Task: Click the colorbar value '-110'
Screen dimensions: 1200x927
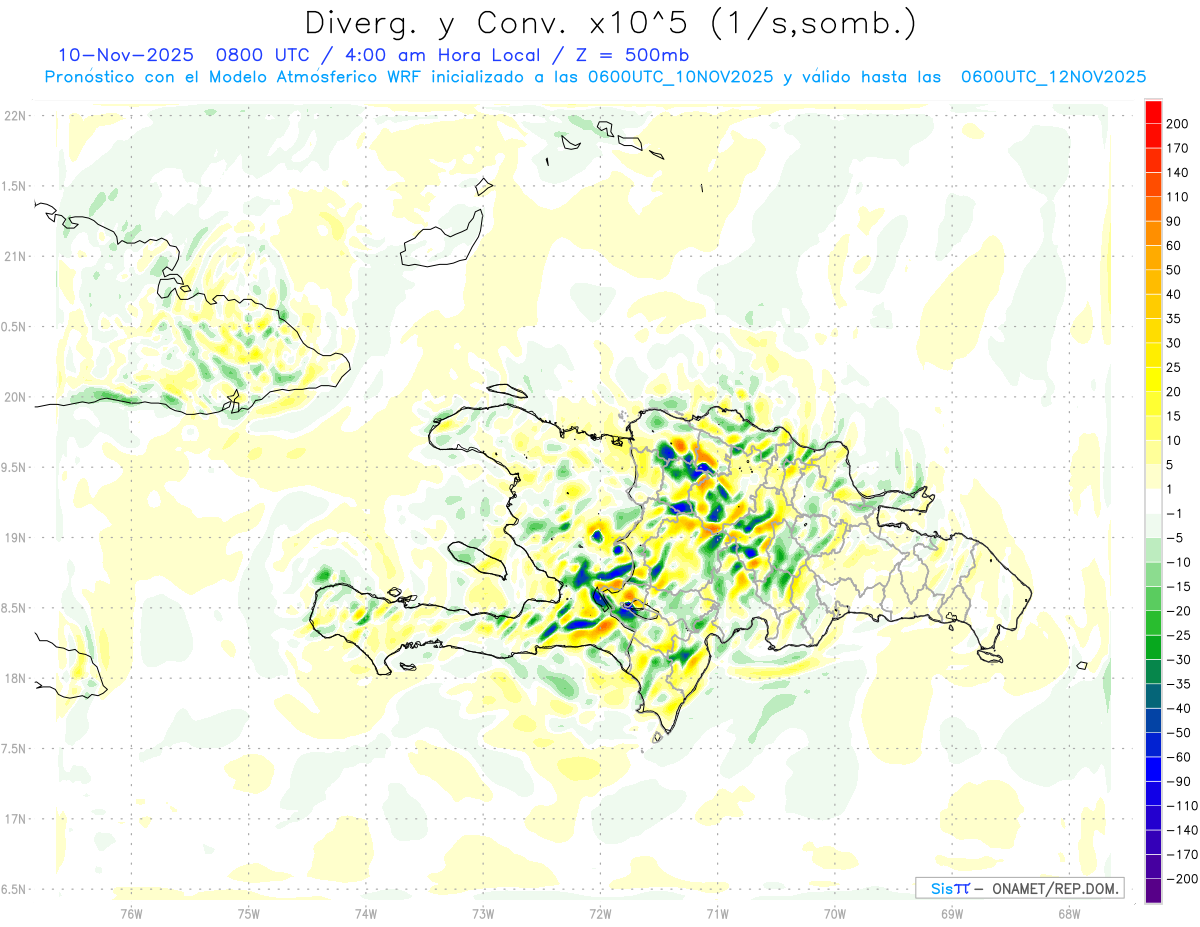Action: click(1180, 805)
